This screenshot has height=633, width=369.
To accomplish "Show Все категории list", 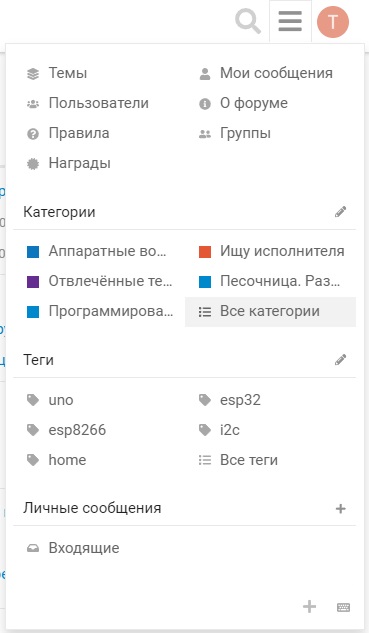I will pyautogui.click(x=270, y=311).
